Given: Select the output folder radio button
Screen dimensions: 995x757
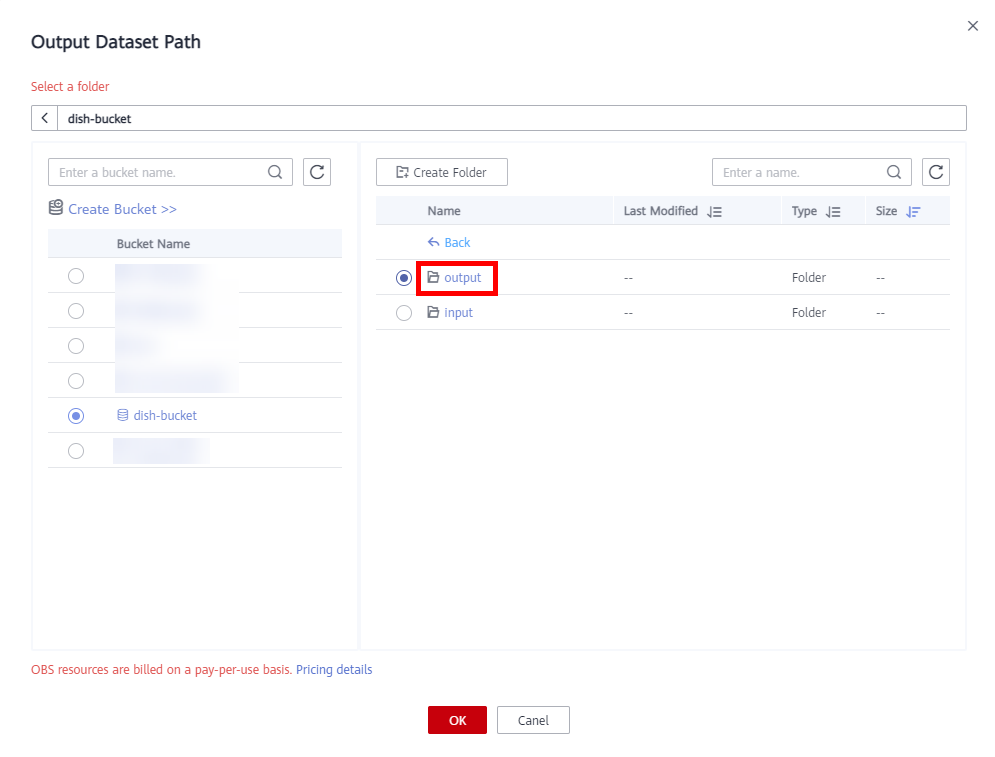Looking at the screenshot, I should (404, 278).
